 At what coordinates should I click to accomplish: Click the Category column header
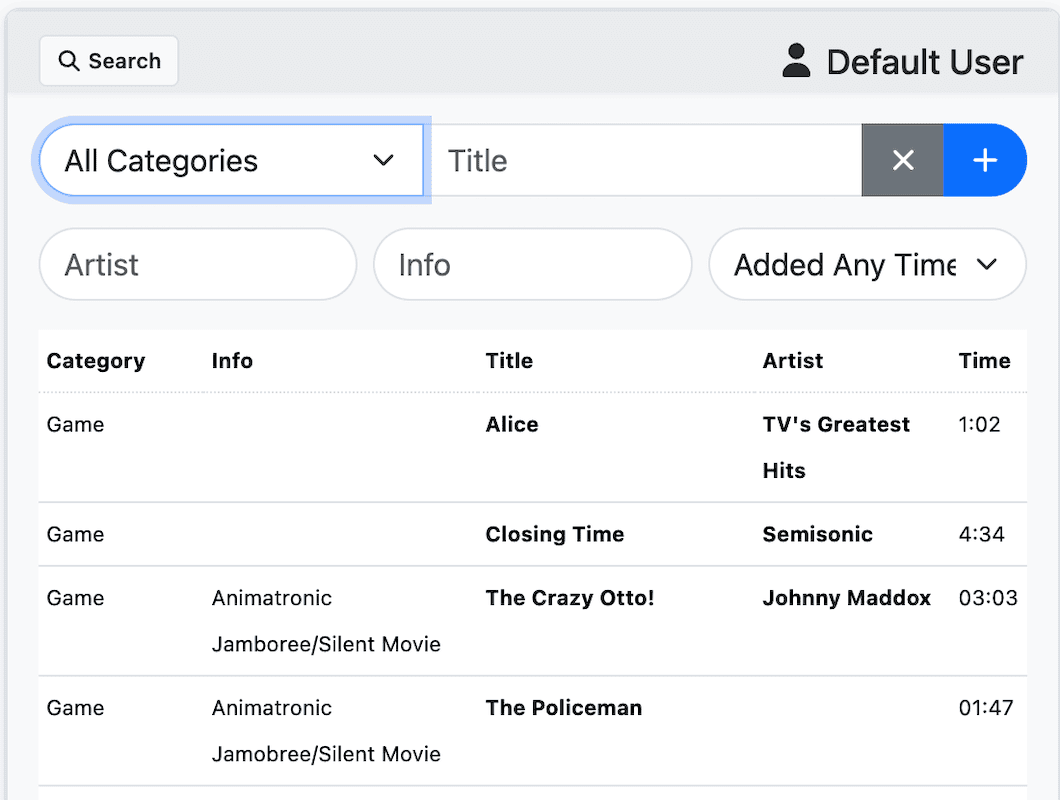(95, 361)
